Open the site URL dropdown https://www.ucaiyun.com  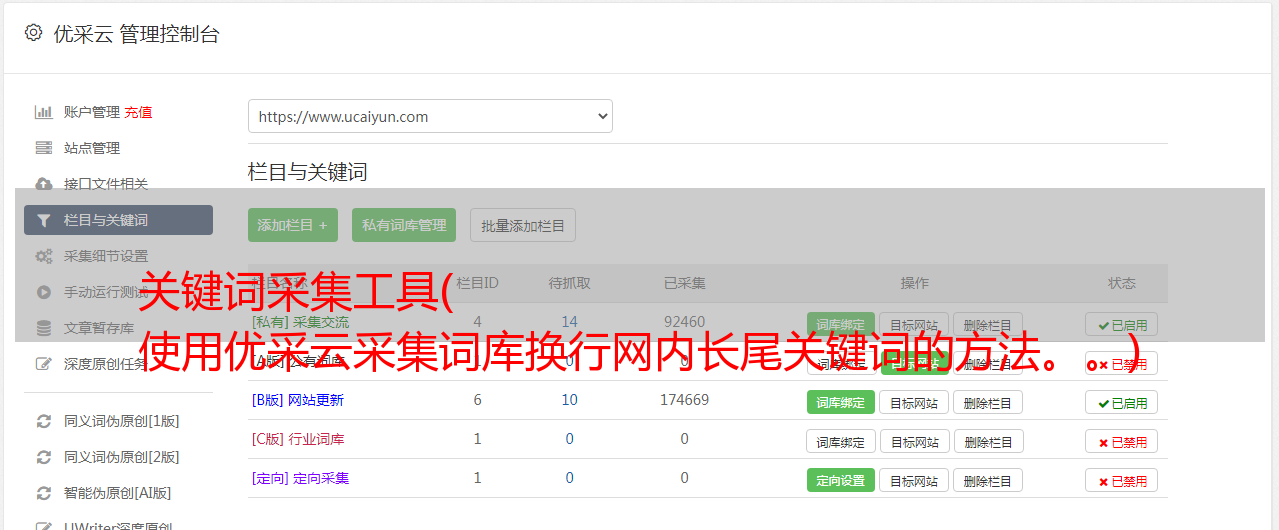coord(430,116)
